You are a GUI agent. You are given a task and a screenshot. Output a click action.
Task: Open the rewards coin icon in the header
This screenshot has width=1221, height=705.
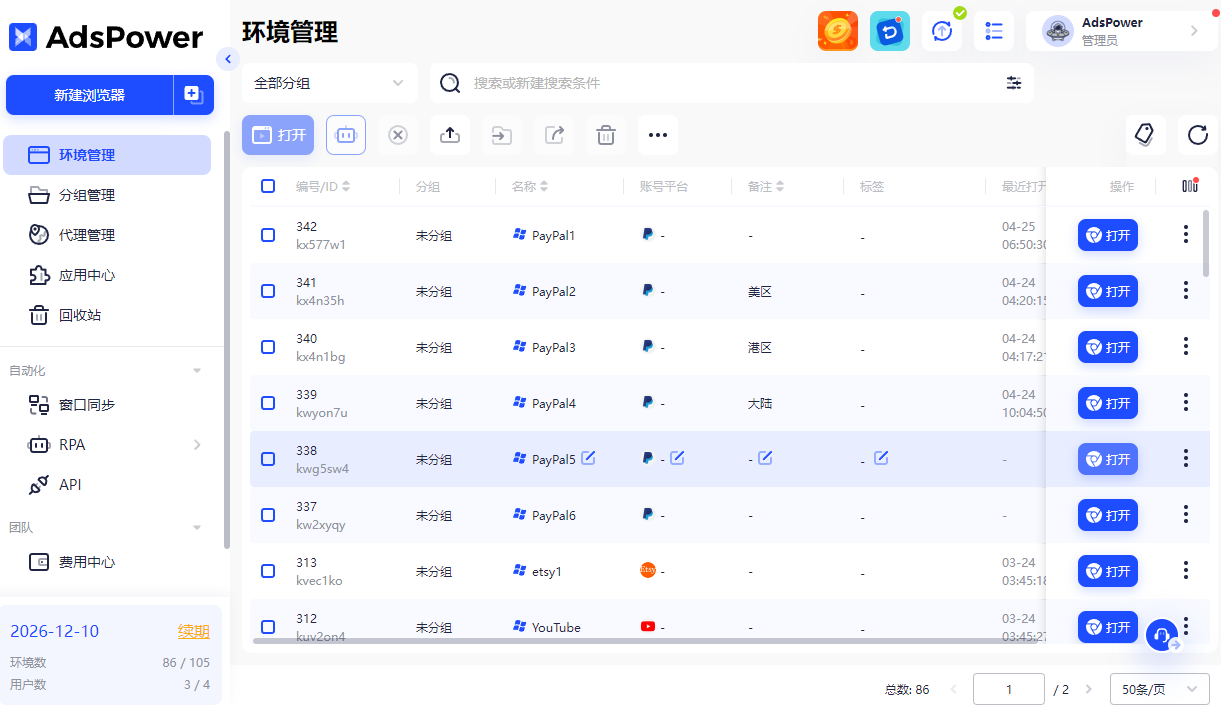tap(837, 31)
